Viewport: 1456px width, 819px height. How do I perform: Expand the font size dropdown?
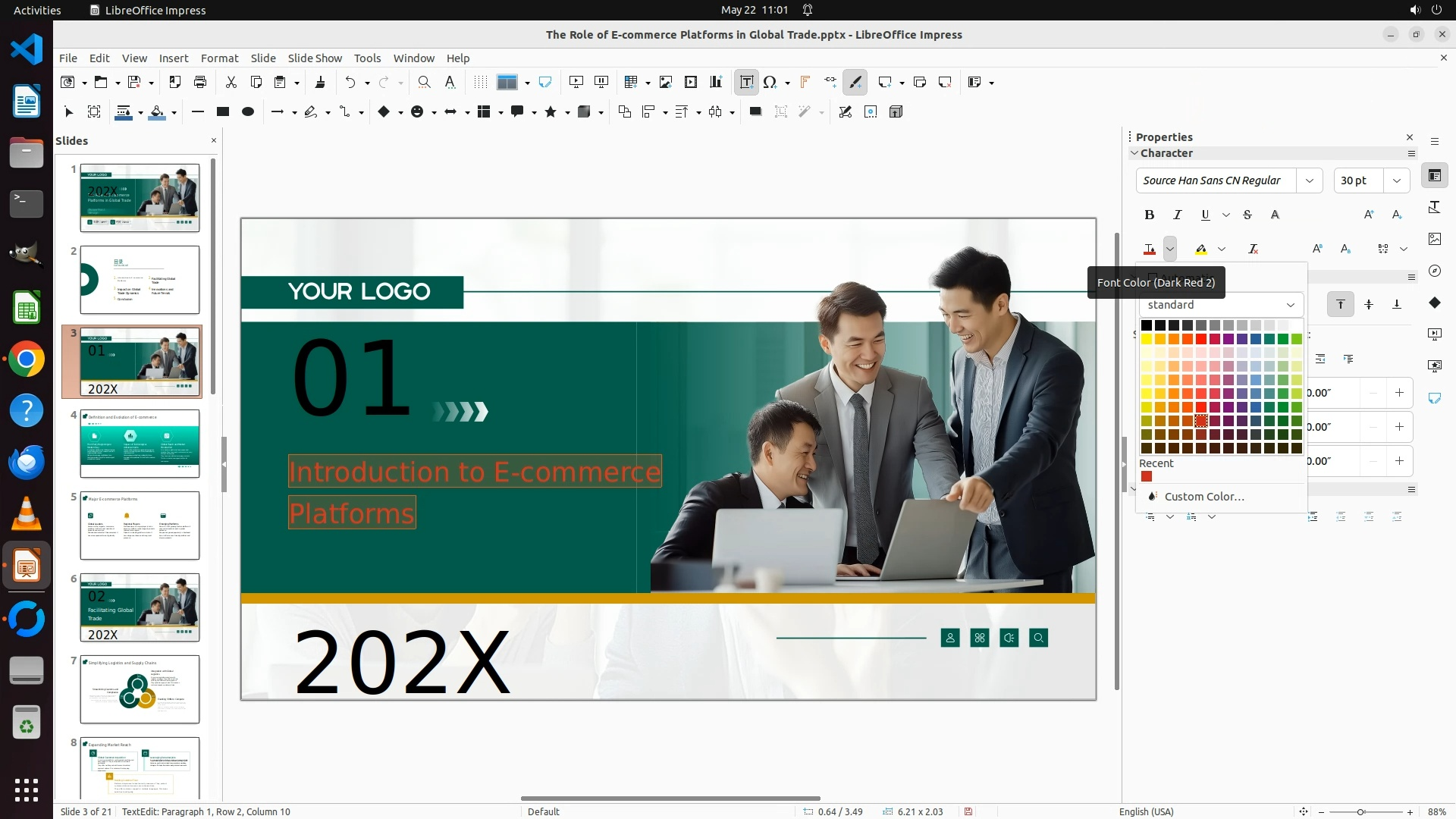pos(1396,180)
